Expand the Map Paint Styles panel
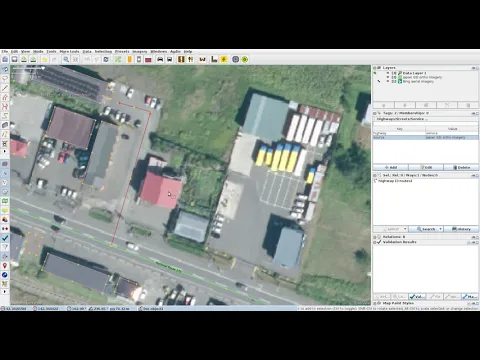 375,303
